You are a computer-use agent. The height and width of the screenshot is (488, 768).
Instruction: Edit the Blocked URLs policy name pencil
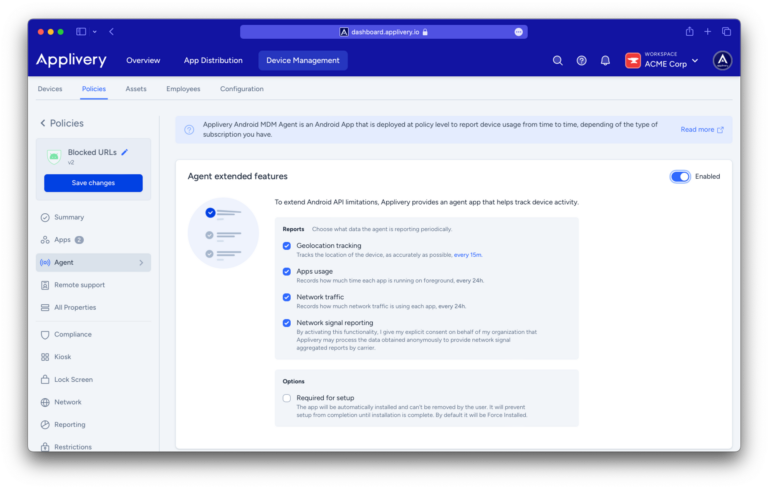[125, 152]
